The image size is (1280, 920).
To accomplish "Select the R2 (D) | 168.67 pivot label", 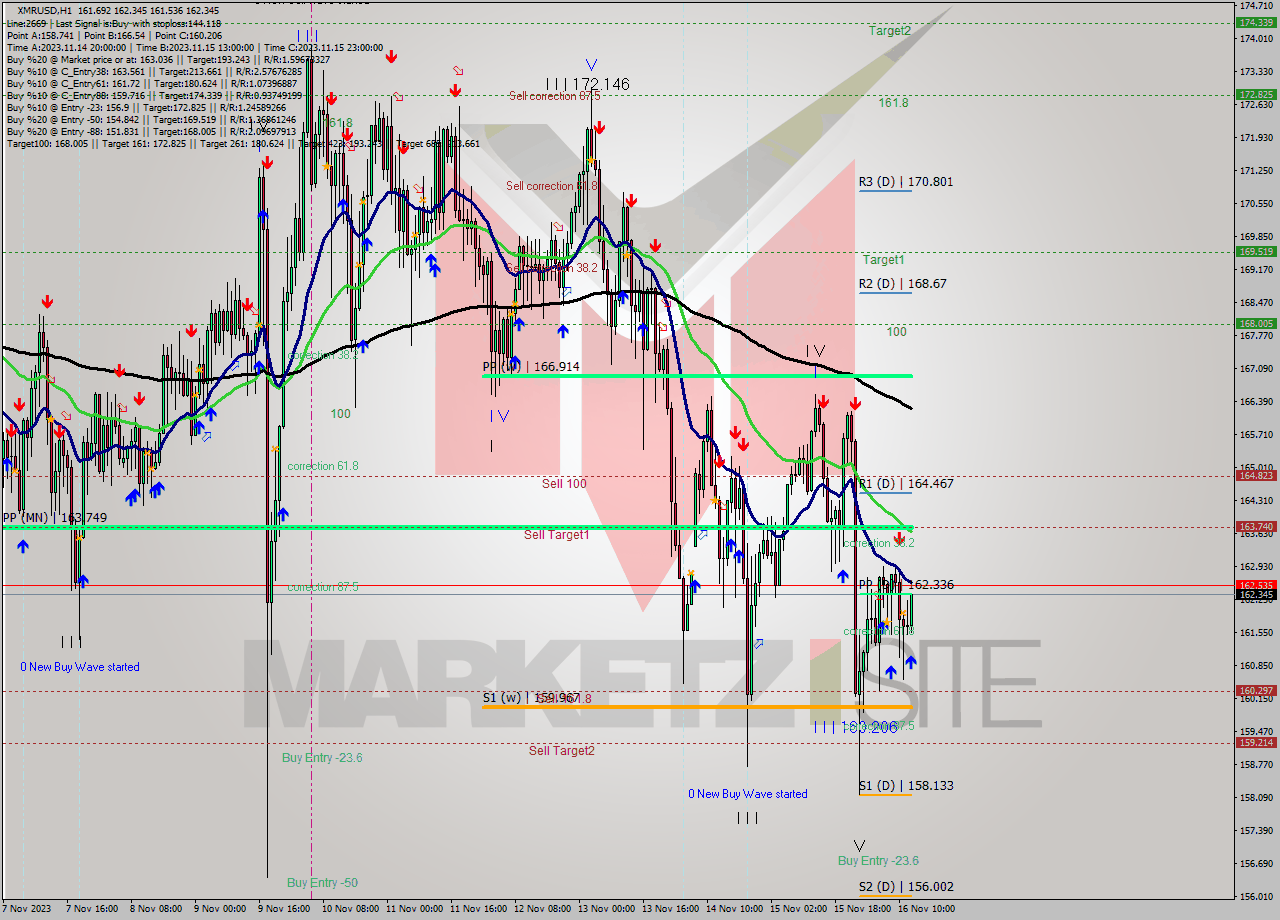I will (902, 284).
